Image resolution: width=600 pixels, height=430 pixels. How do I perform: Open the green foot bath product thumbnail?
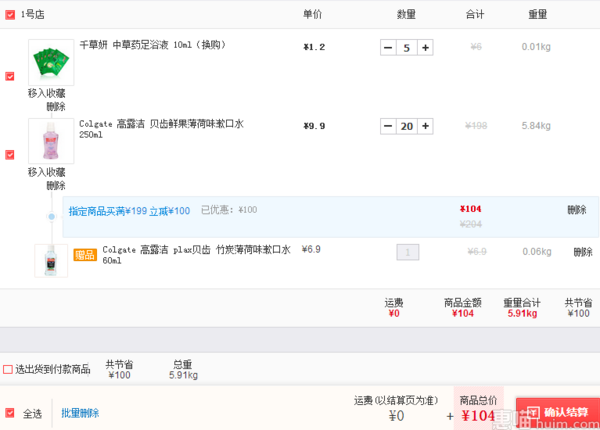point(51,62)
